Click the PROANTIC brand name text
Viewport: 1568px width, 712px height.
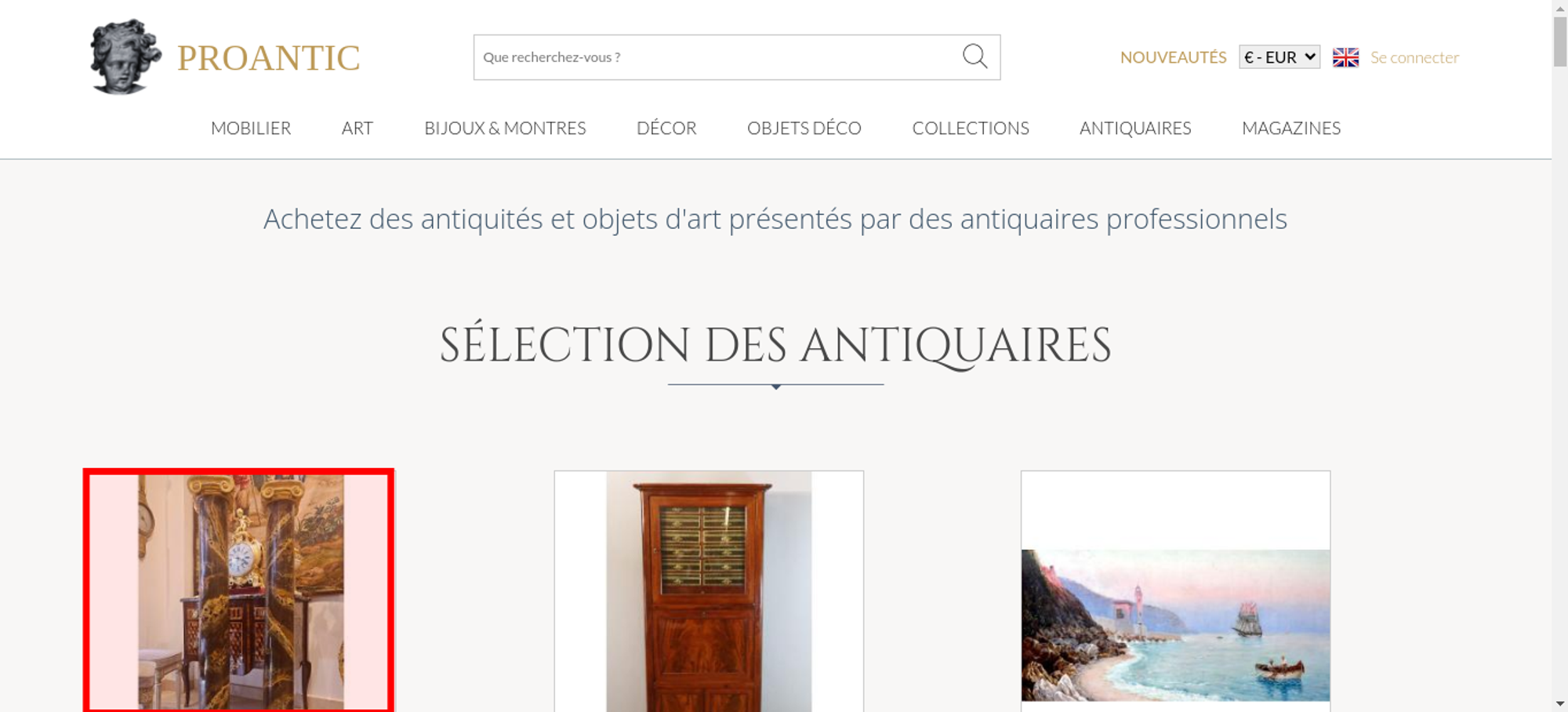(268, 58)
